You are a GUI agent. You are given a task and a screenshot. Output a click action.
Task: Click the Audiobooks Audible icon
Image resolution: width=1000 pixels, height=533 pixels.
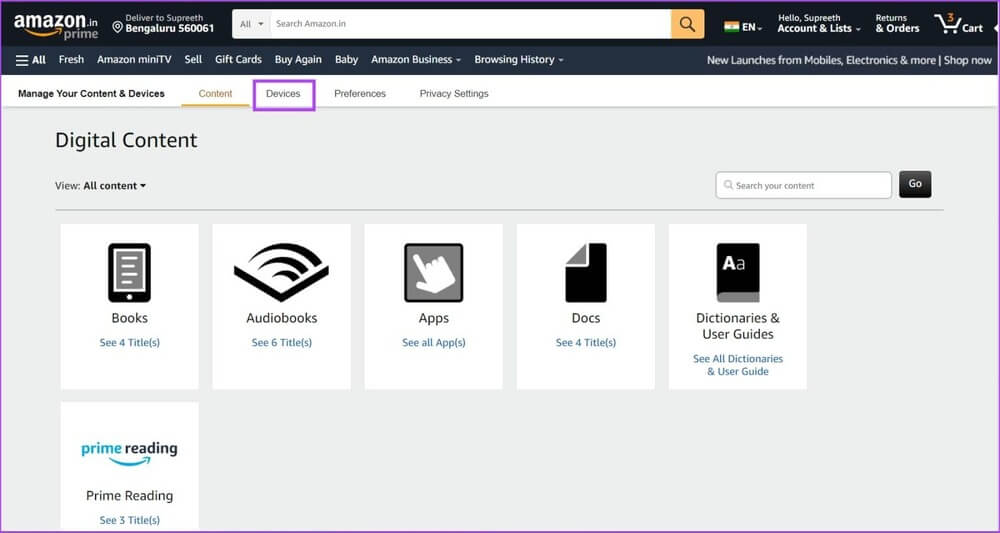(281, 272)
